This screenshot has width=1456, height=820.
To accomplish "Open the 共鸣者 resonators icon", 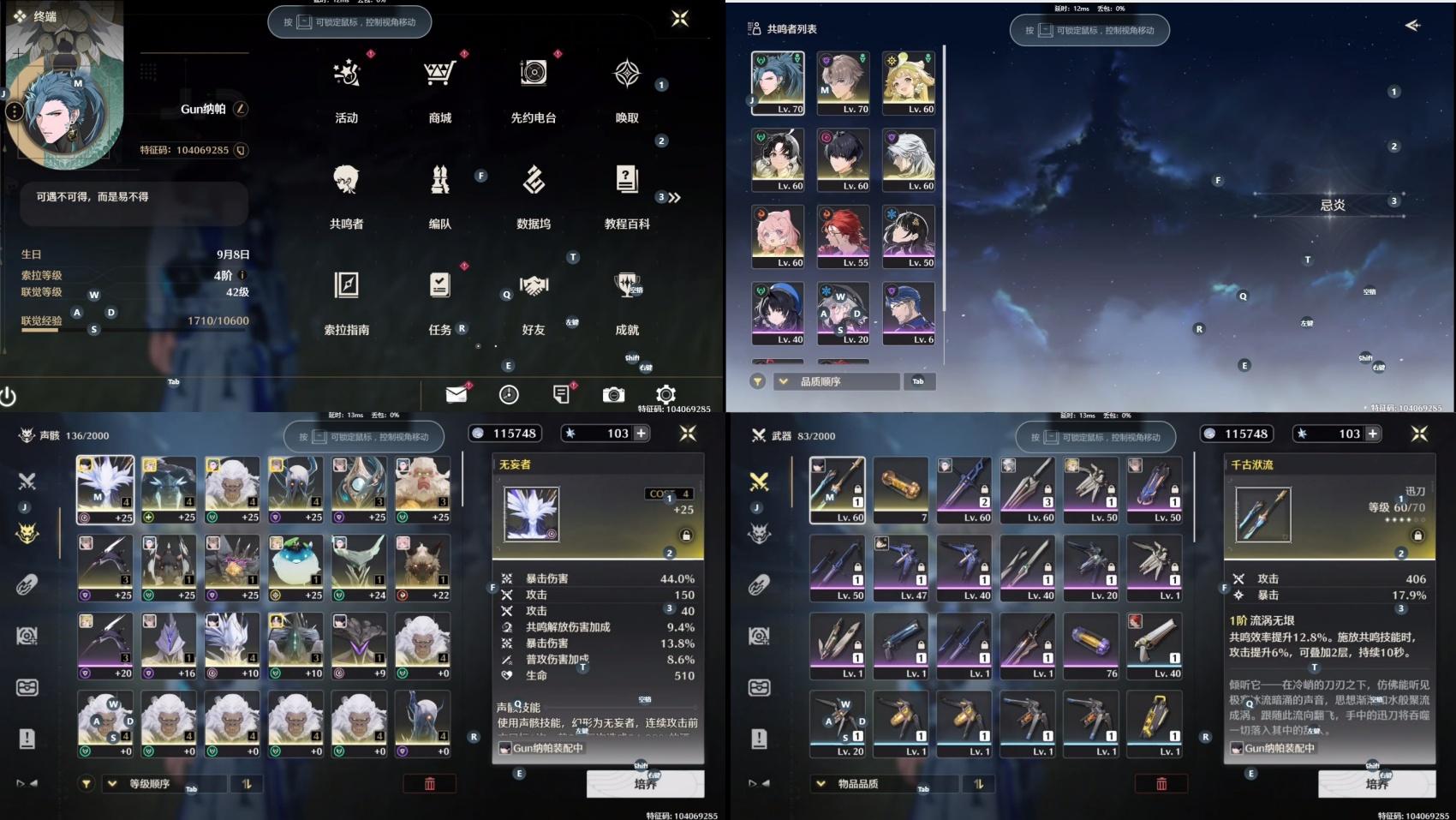I will tap(347, 180).
